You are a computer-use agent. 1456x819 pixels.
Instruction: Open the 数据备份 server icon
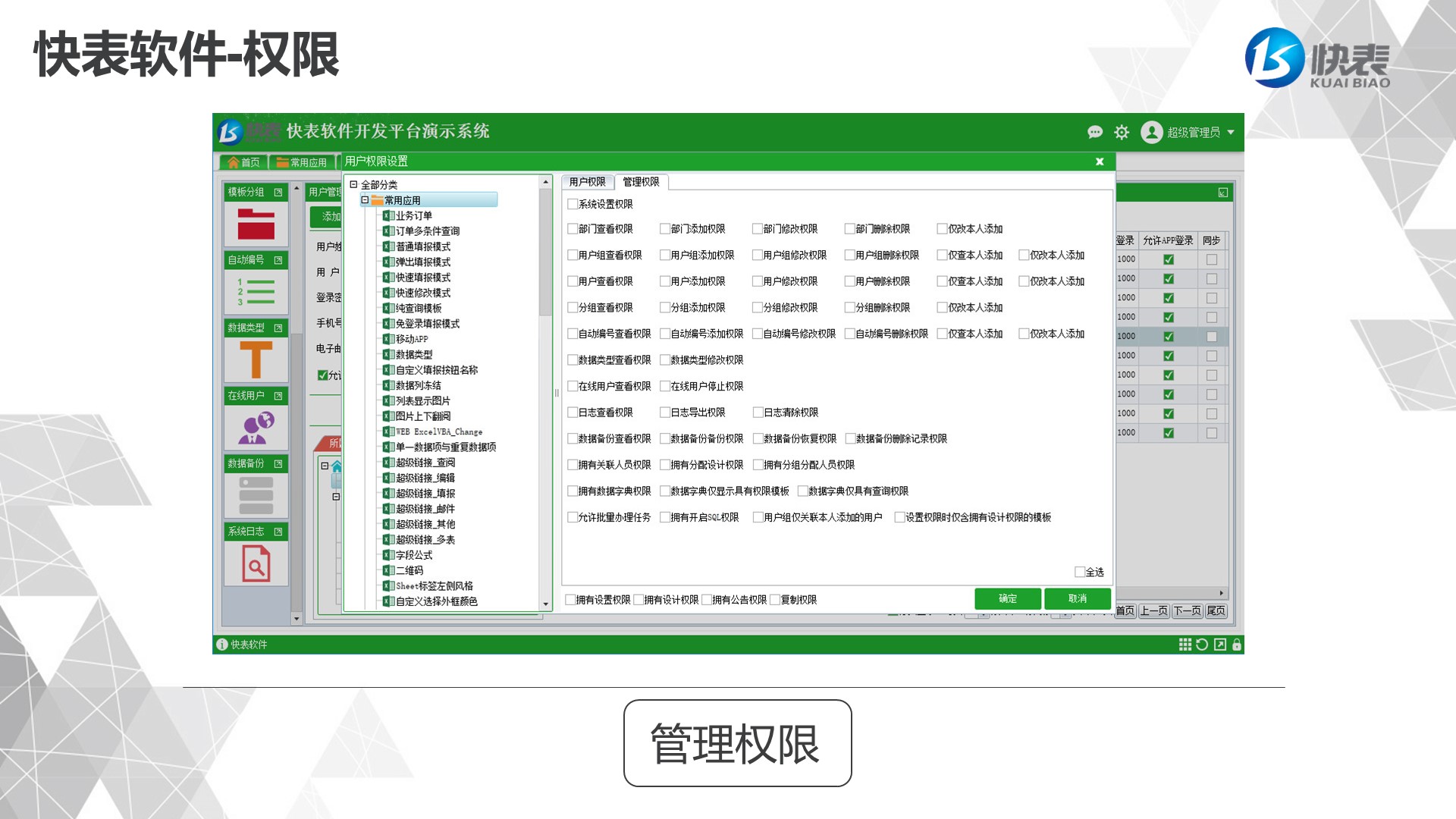tap(256, 496)
